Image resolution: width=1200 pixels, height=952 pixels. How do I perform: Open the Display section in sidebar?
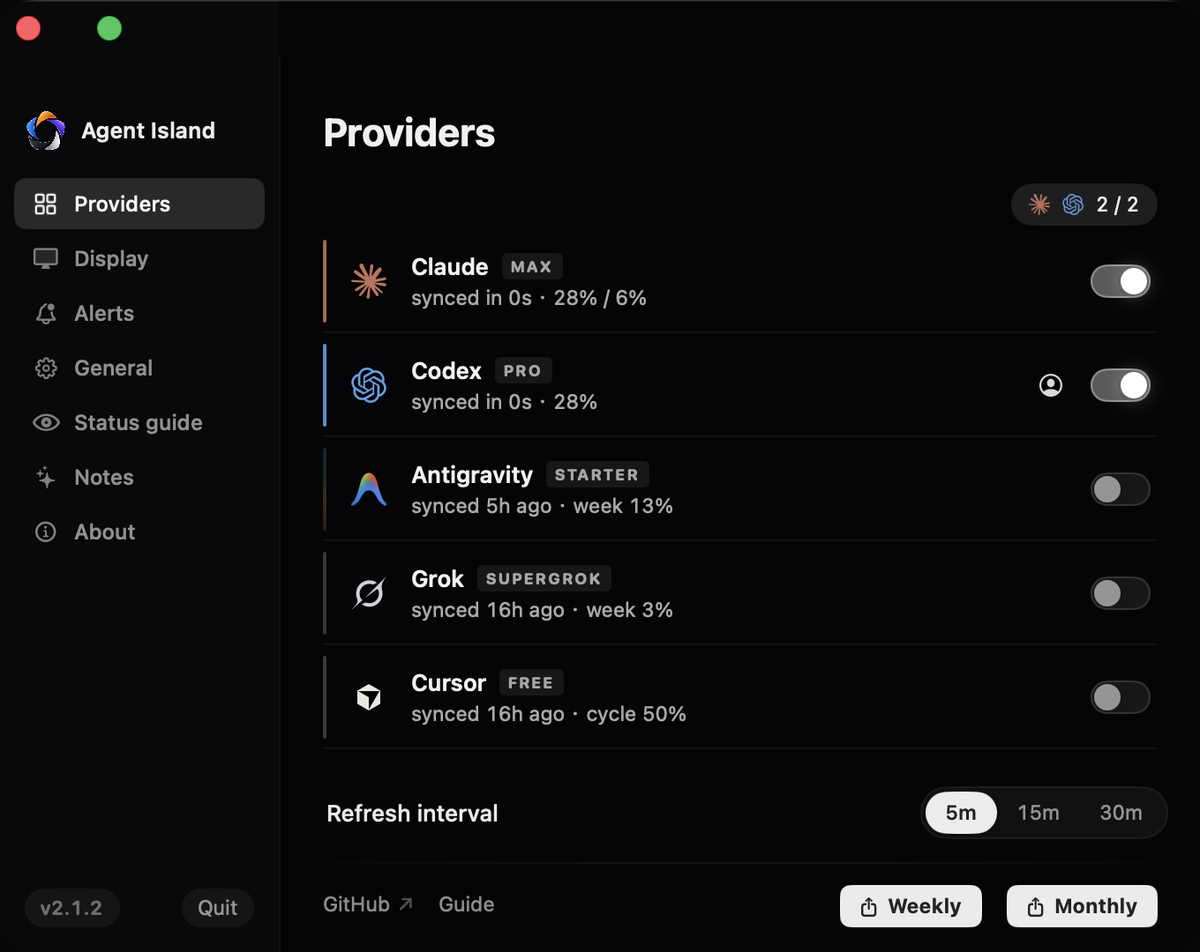(139, 259)
